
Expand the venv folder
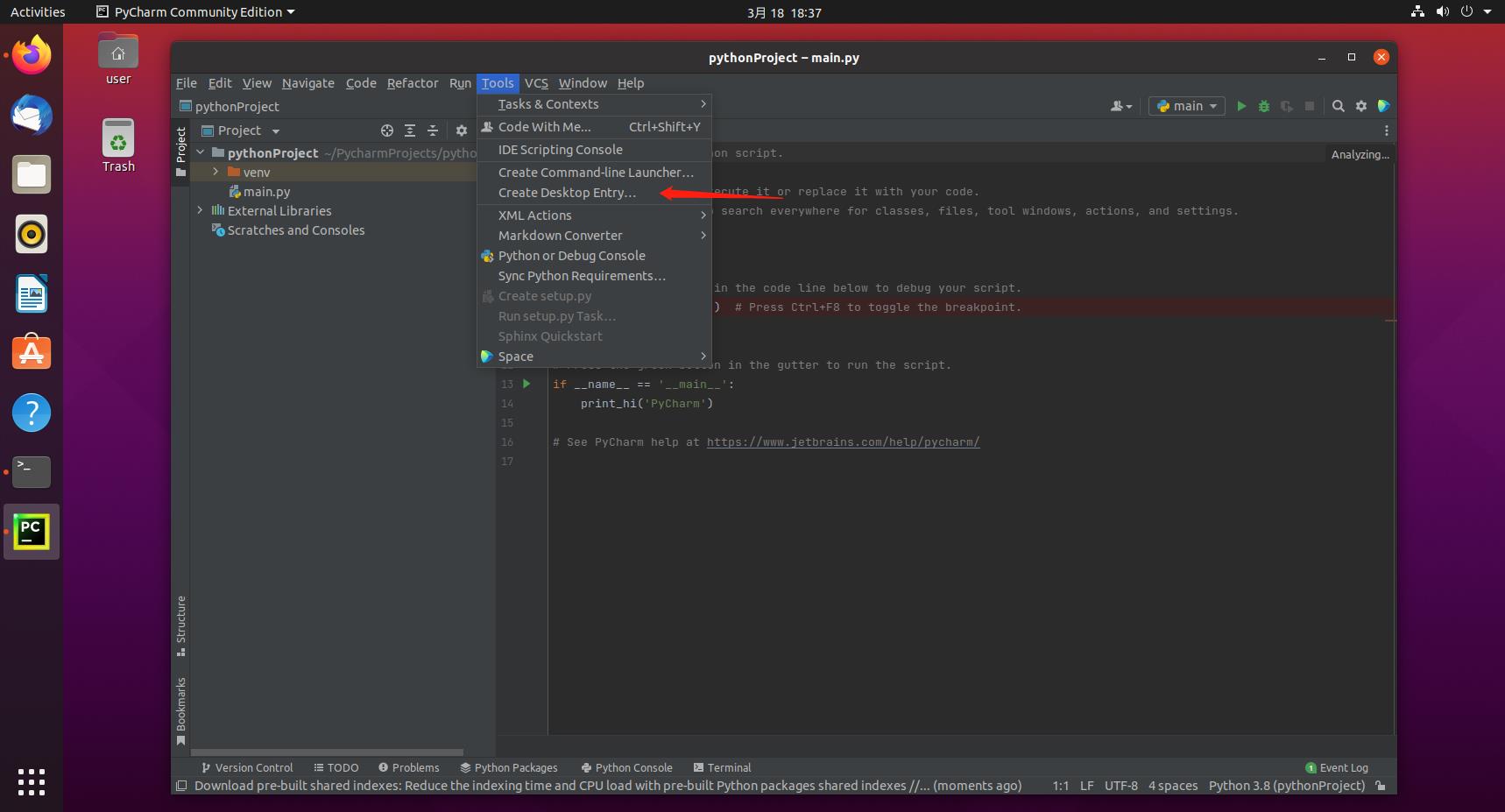point(216,172)
